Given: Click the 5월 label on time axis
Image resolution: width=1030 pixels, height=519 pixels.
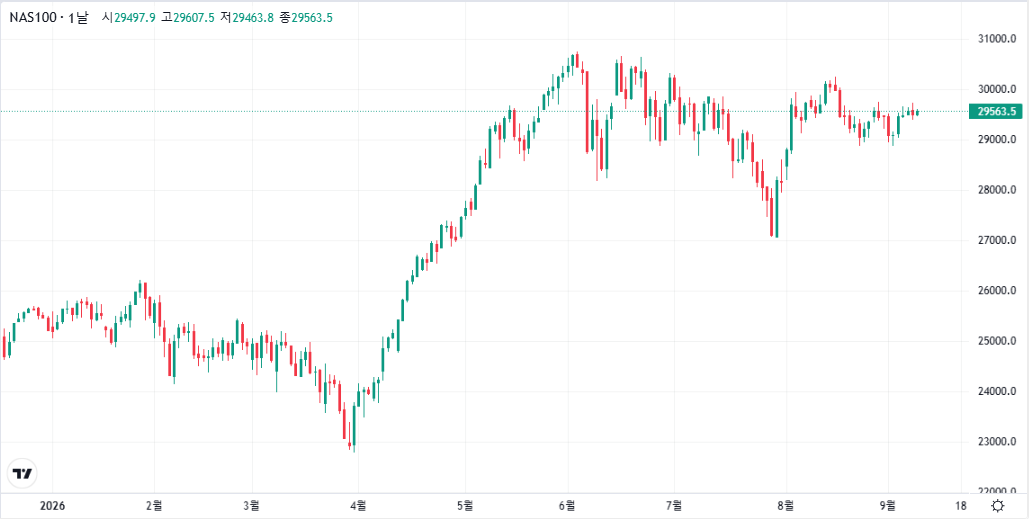Looking at the screenshot, I should 465,507.
